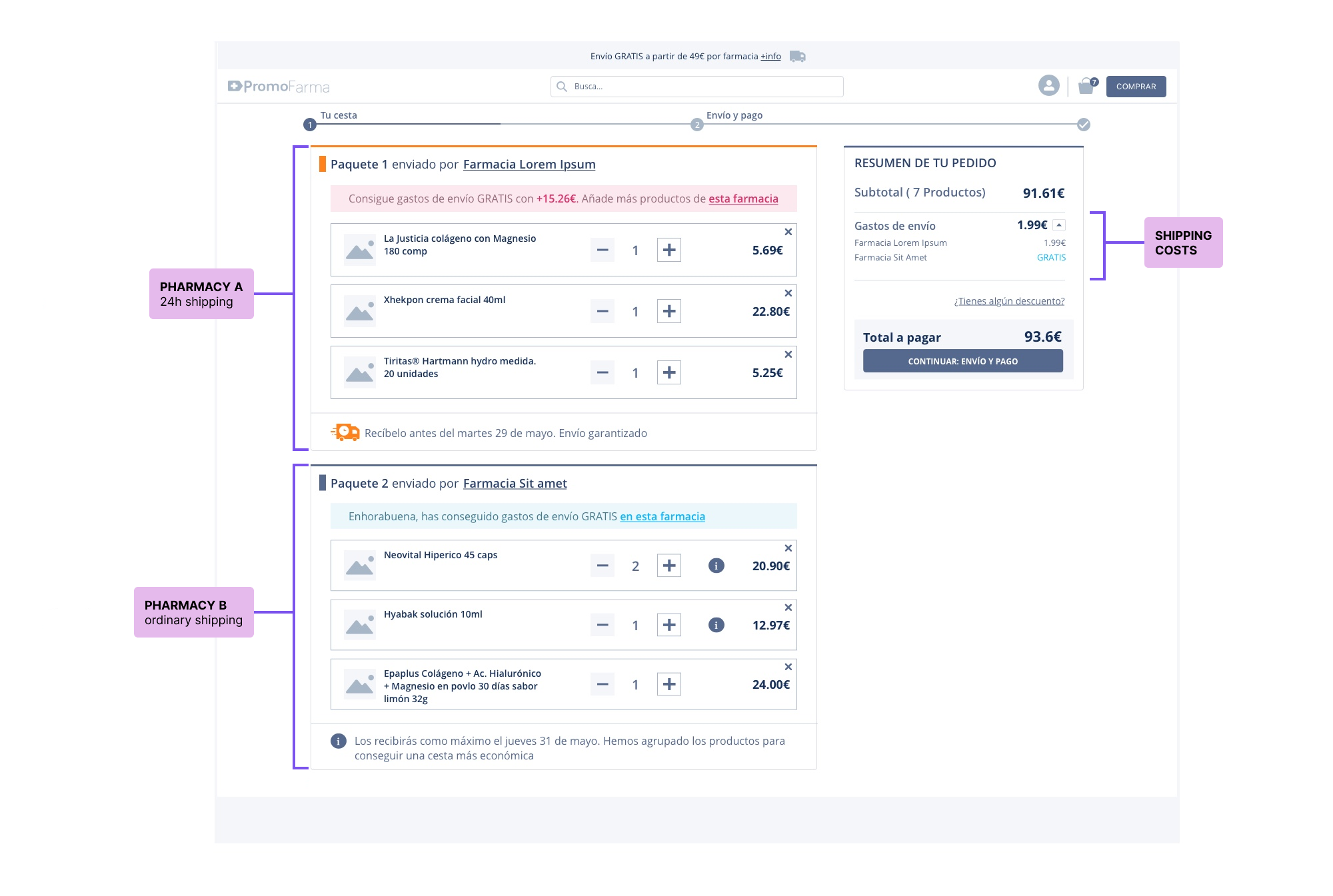Screen dimensions: 1333x896
Task: Click info icon beside delivery date note
Action: [x=339, y=741]
